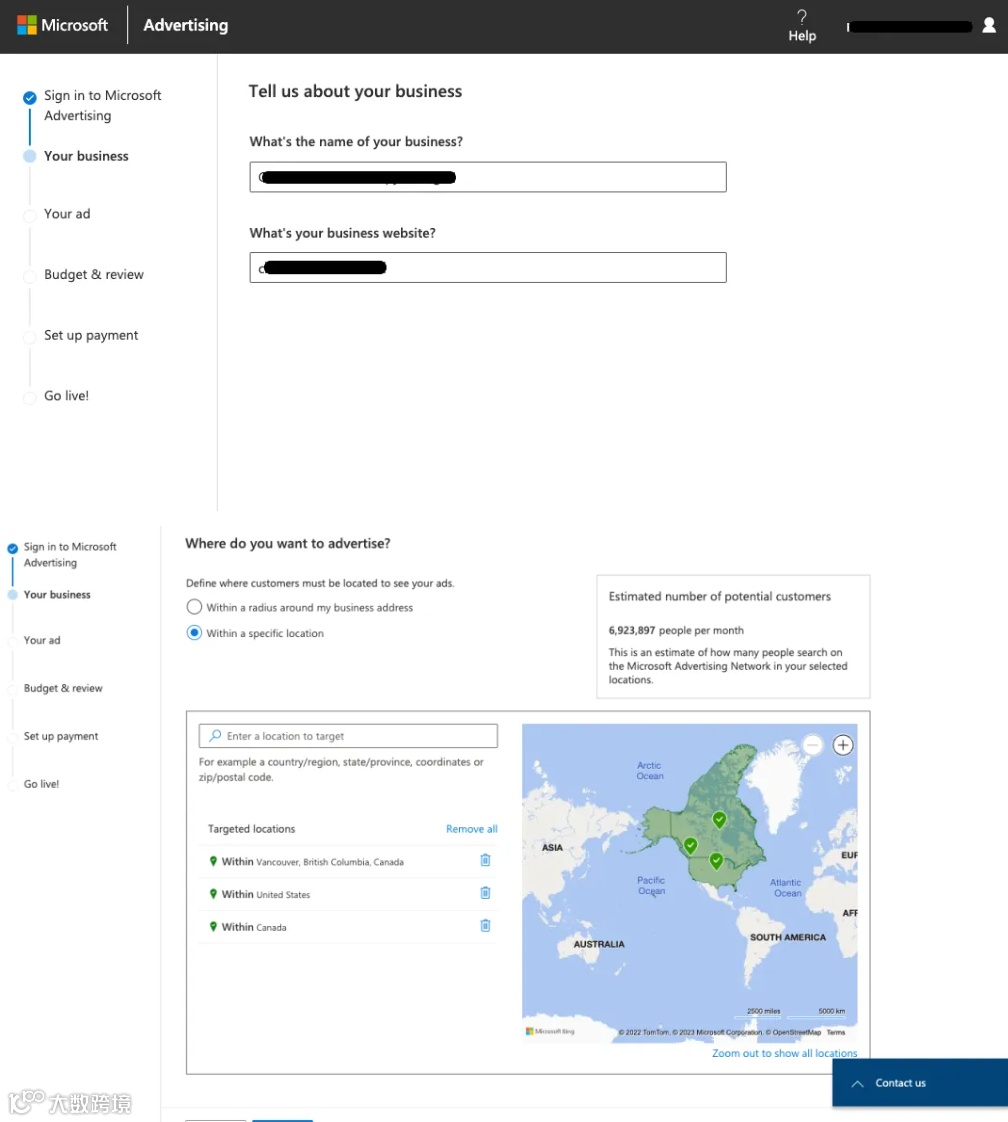Click the Advertising header title

(185, 25)
